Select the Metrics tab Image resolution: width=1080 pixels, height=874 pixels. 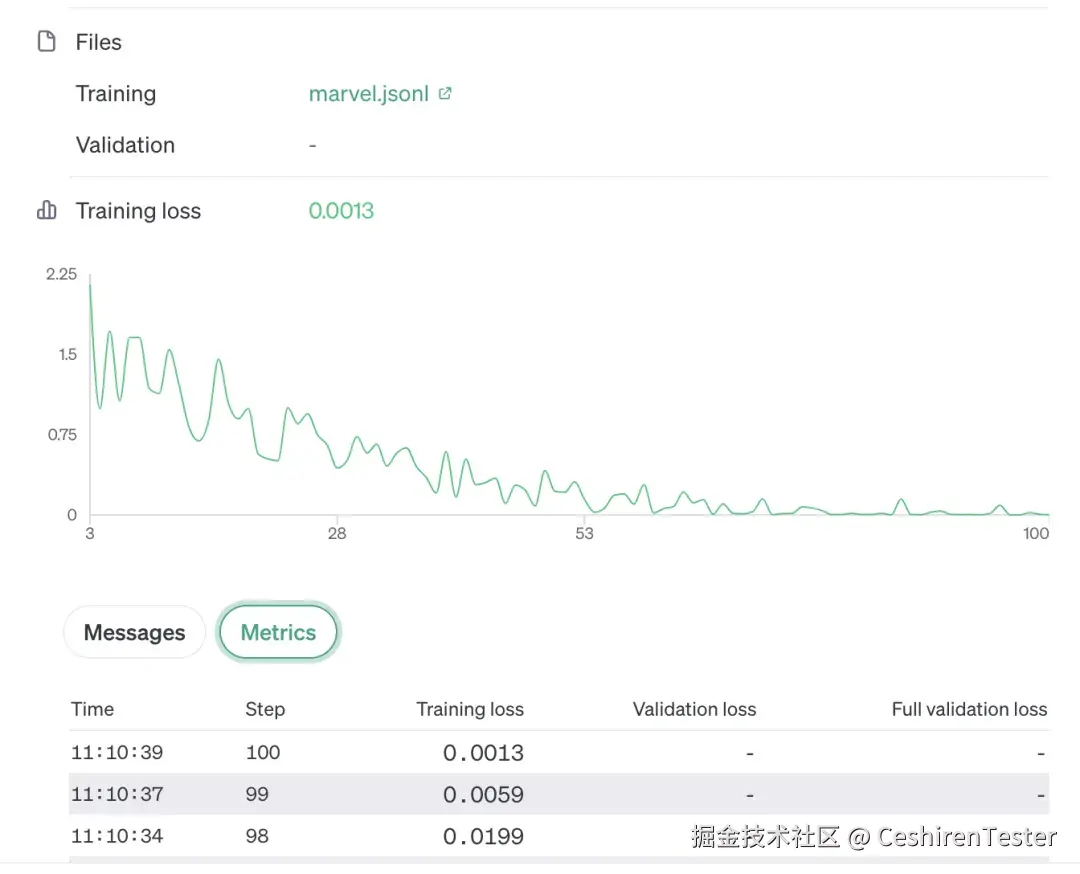(278, 633)
